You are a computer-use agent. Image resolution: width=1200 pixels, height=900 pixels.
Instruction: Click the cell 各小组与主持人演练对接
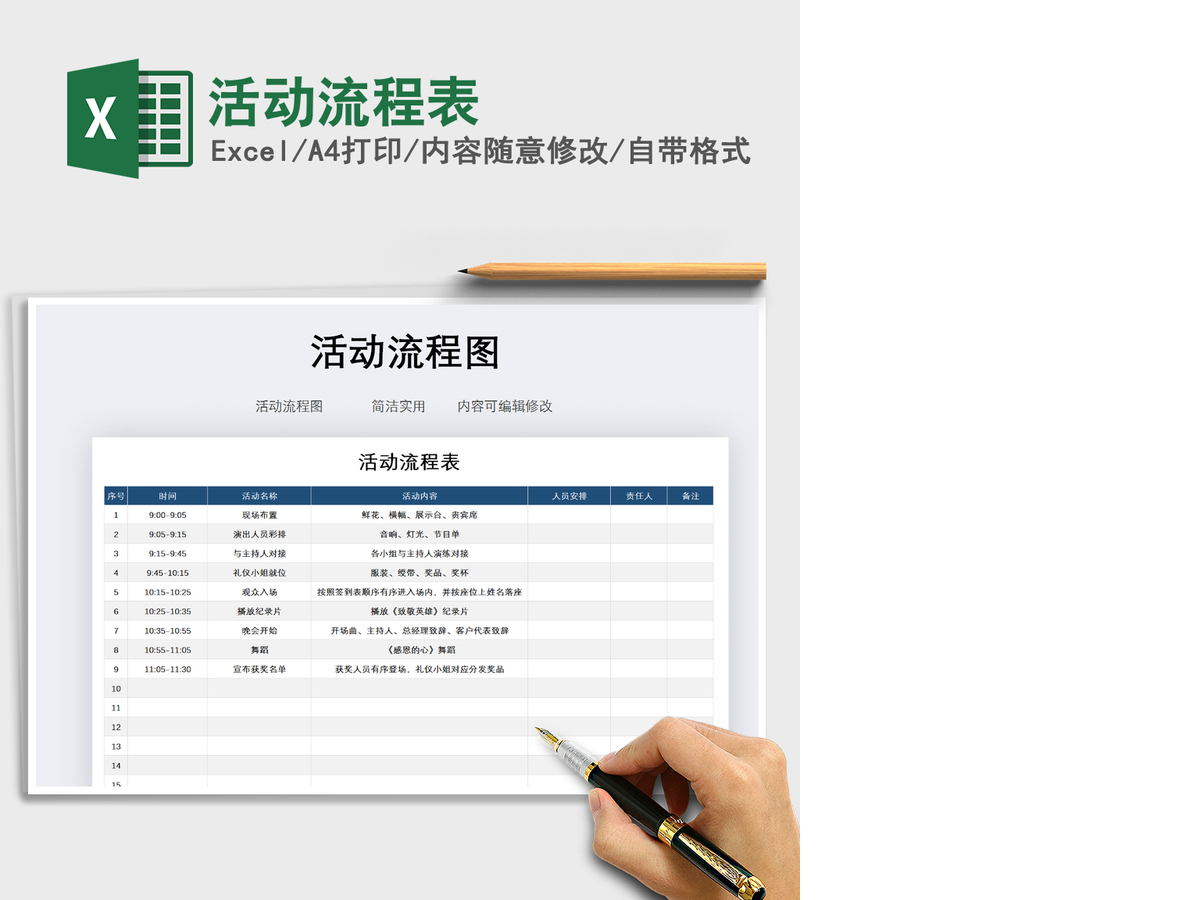(x=419, y=553)
